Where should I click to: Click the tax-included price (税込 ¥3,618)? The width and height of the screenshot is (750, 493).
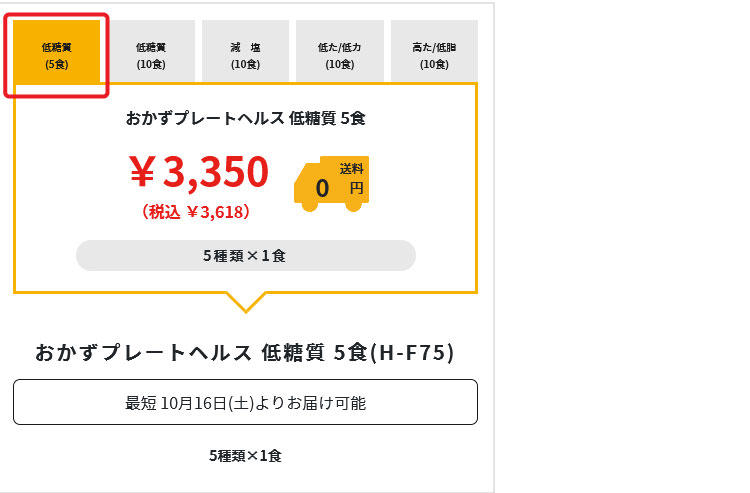click(196, 211)
